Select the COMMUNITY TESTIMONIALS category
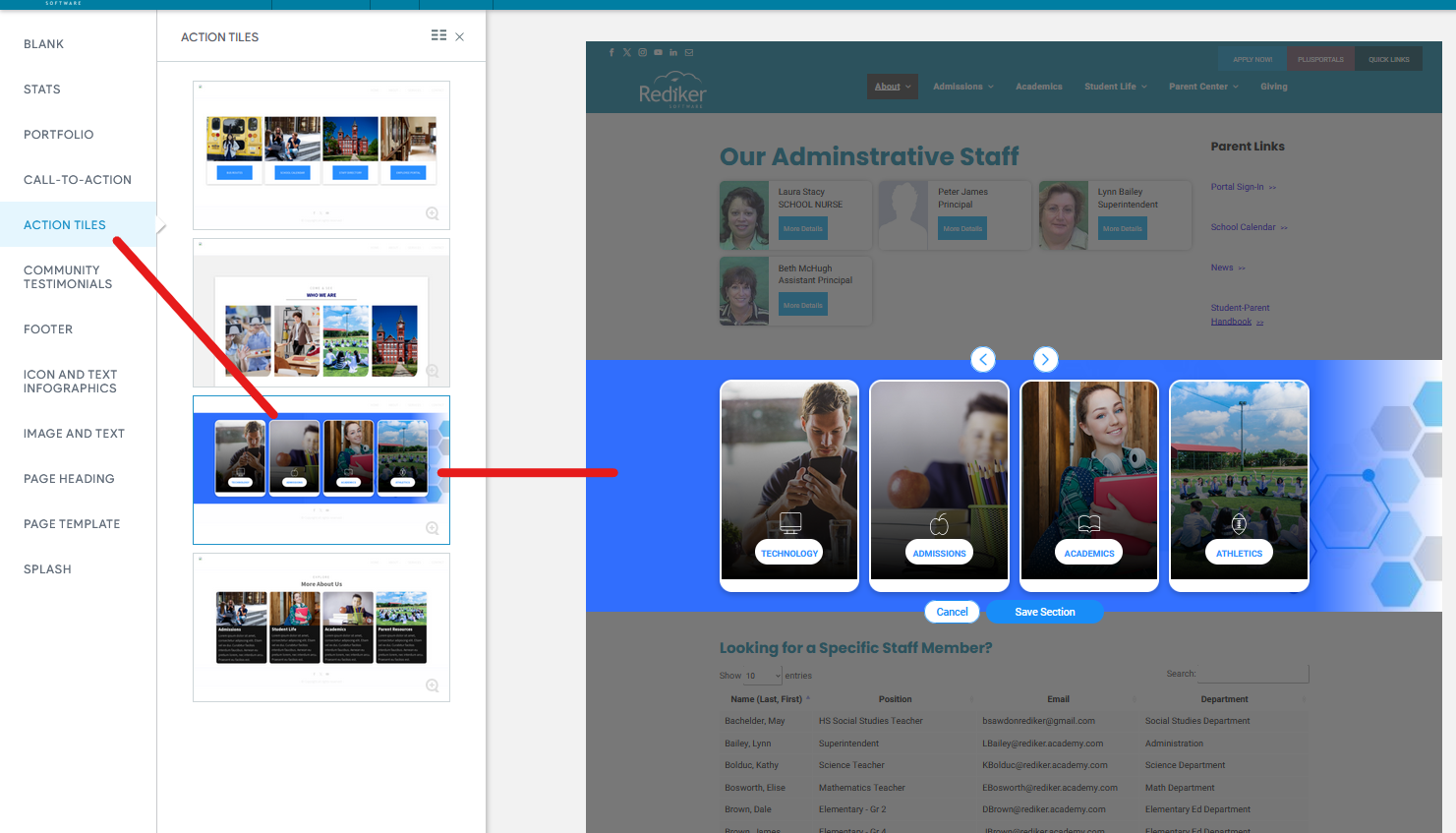The height and width of the screenshot is (833, 1456). [68, 277]
